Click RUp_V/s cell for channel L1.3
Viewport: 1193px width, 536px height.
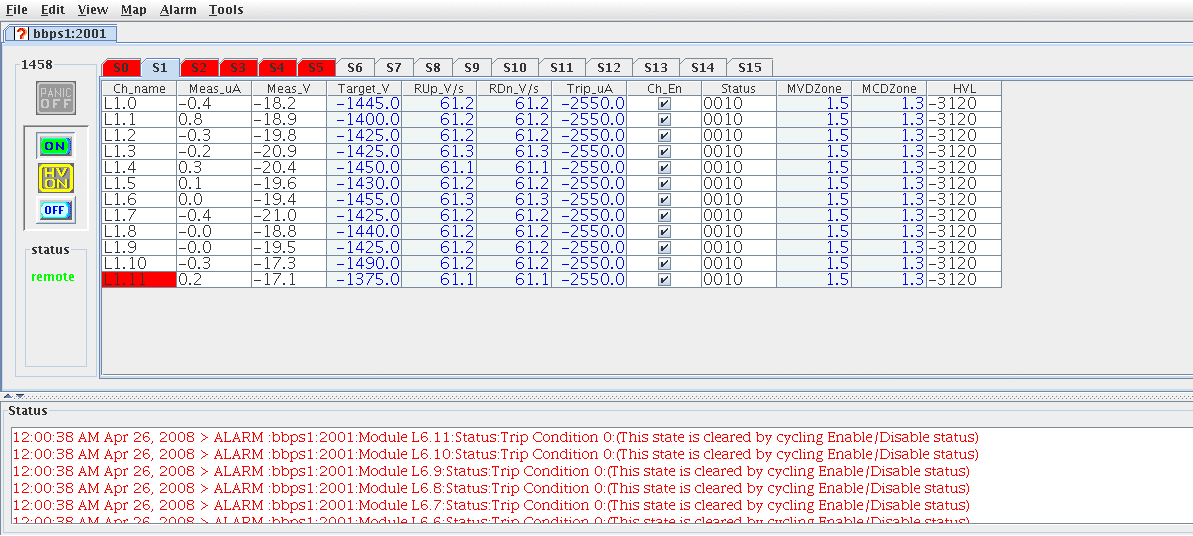pos(440,152)
